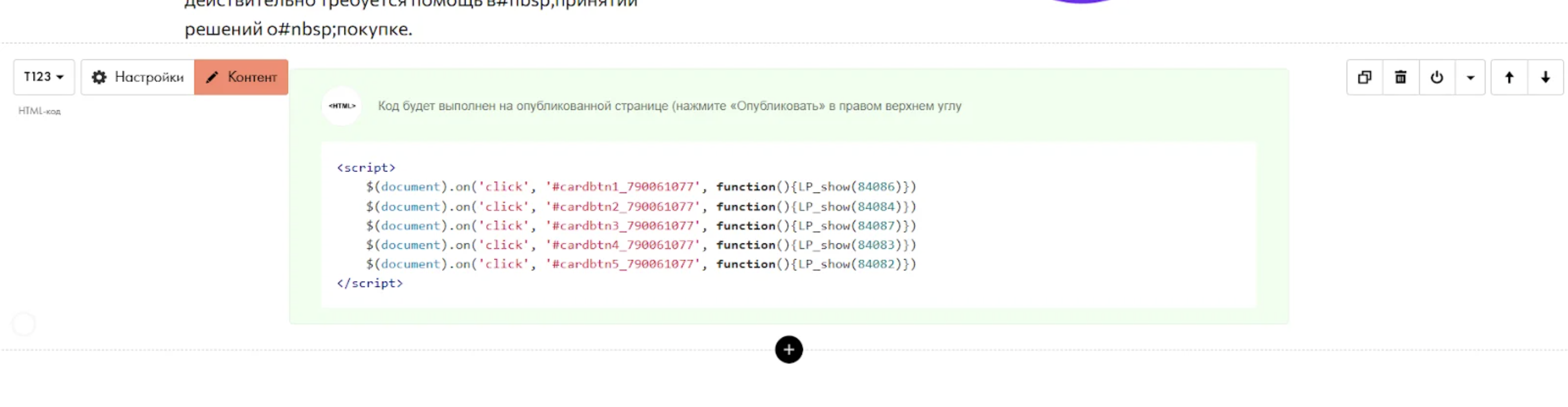Add a new block with plus button

(788, 350)
